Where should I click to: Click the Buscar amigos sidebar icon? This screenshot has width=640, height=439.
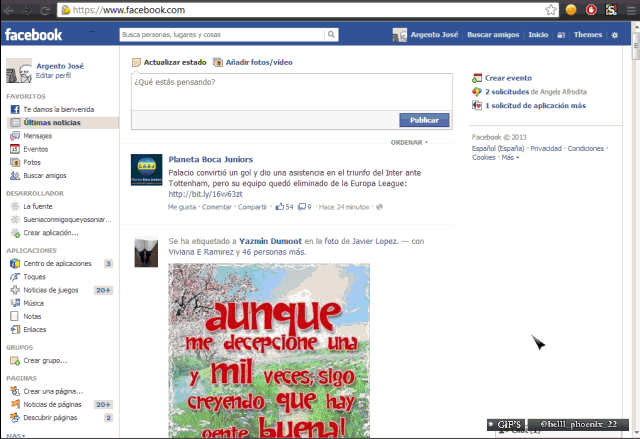point(15,175)
